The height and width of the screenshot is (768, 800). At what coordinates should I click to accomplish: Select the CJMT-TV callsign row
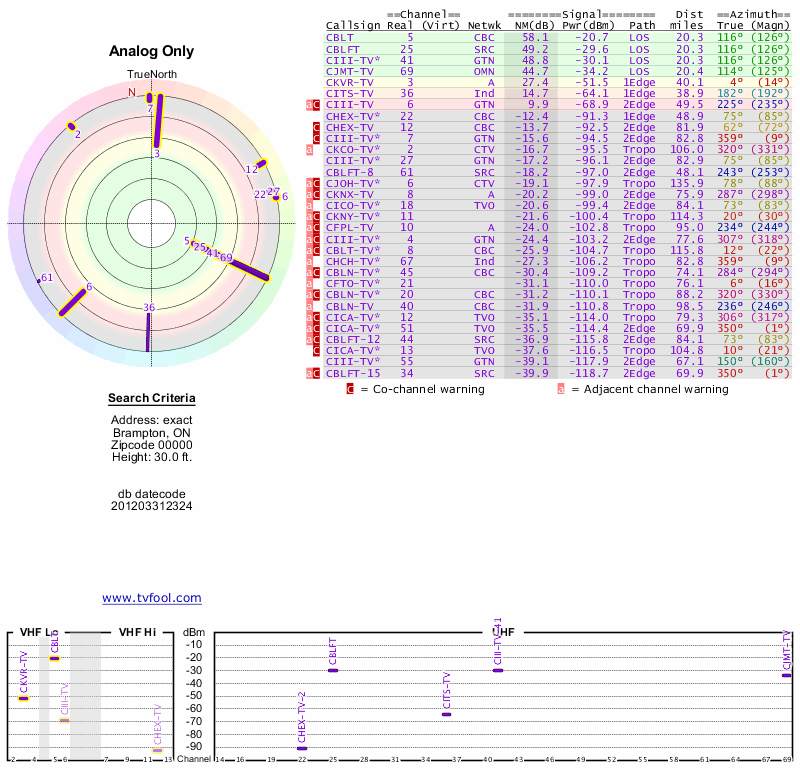point(350,71)
